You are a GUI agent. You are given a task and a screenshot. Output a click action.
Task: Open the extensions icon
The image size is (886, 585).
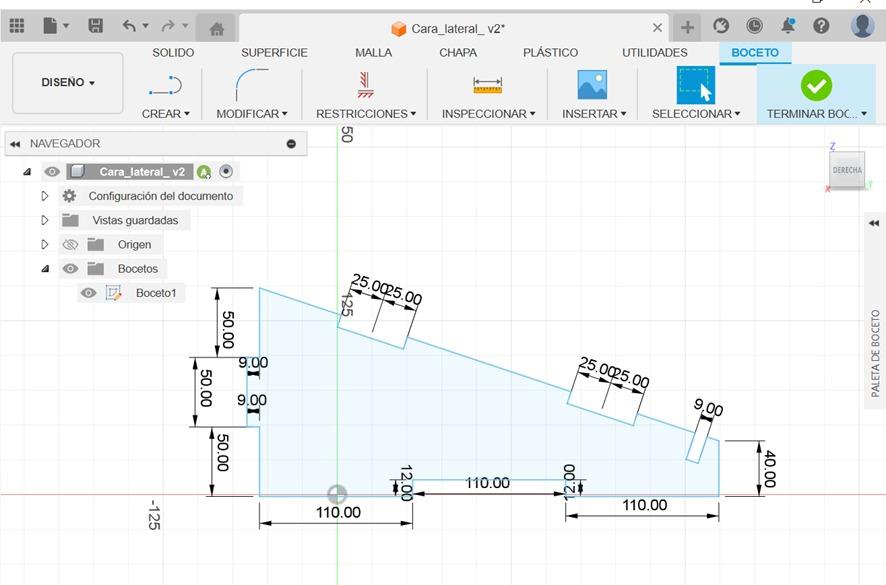[x=721, y=25]
